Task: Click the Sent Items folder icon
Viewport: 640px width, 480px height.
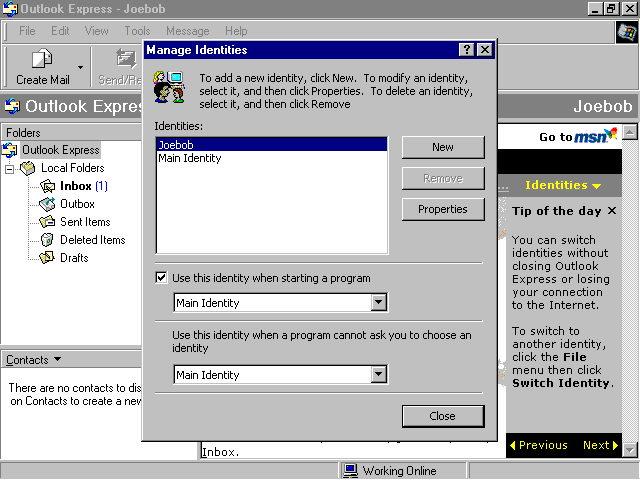Action: coord(47,222)
